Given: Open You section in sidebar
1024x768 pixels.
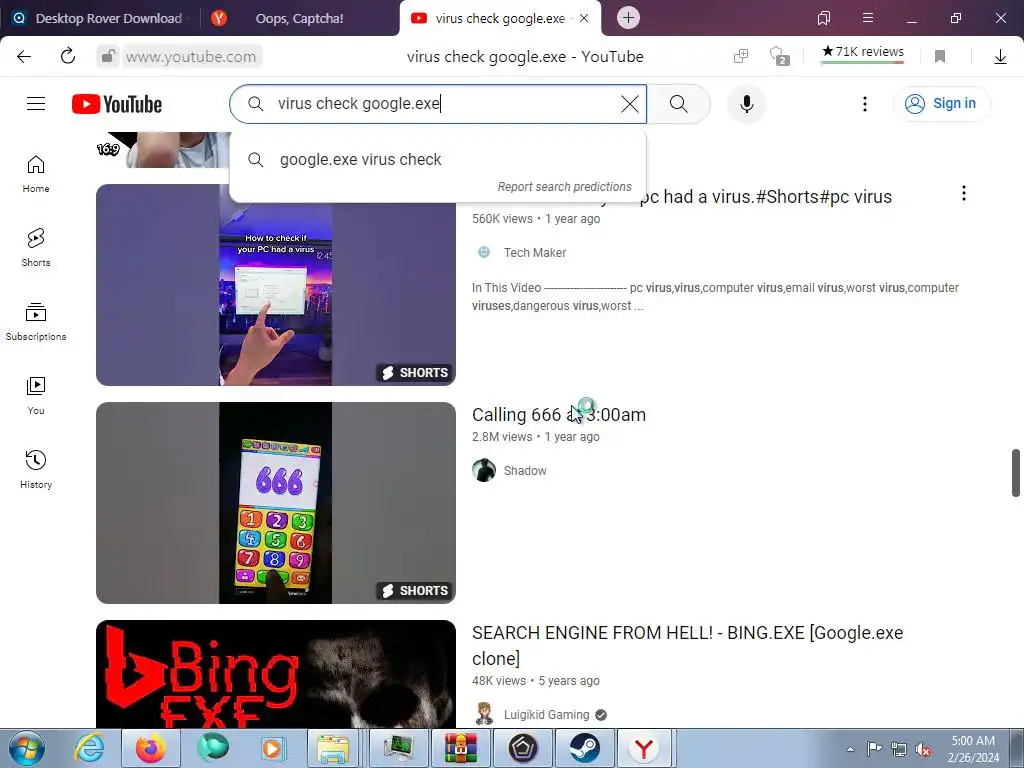Looking at the screenshot, I should [36, 396].
